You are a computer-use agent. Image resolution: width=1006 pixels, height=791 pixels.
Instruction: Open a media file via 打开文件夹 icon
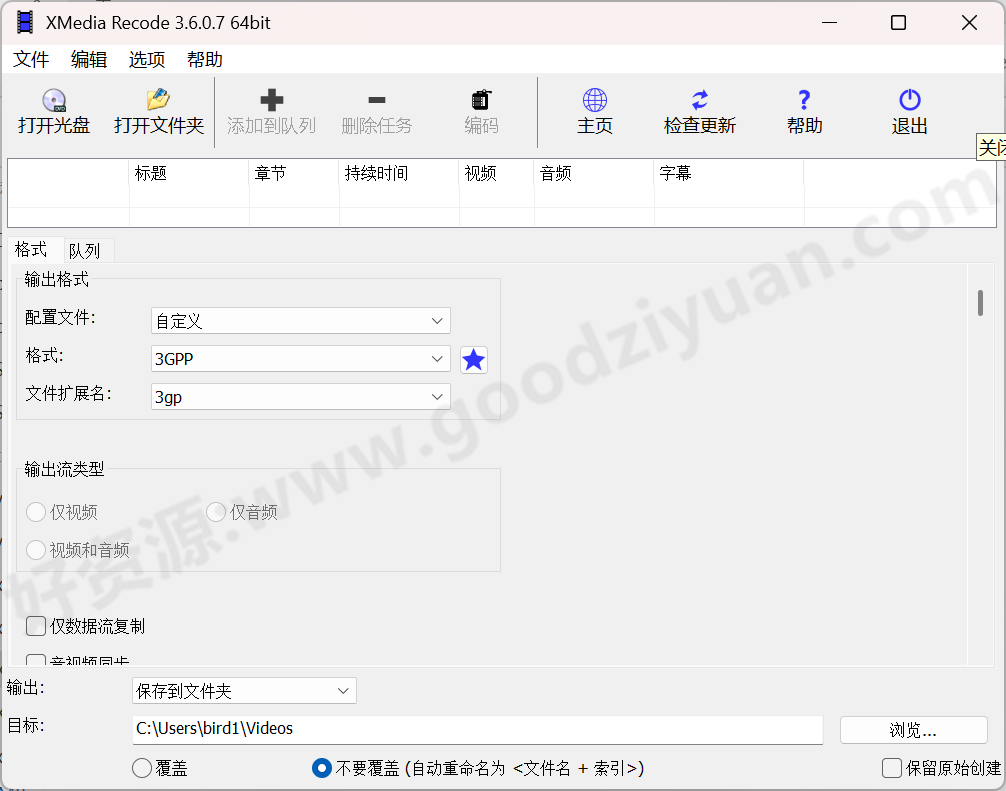point(158,110)
